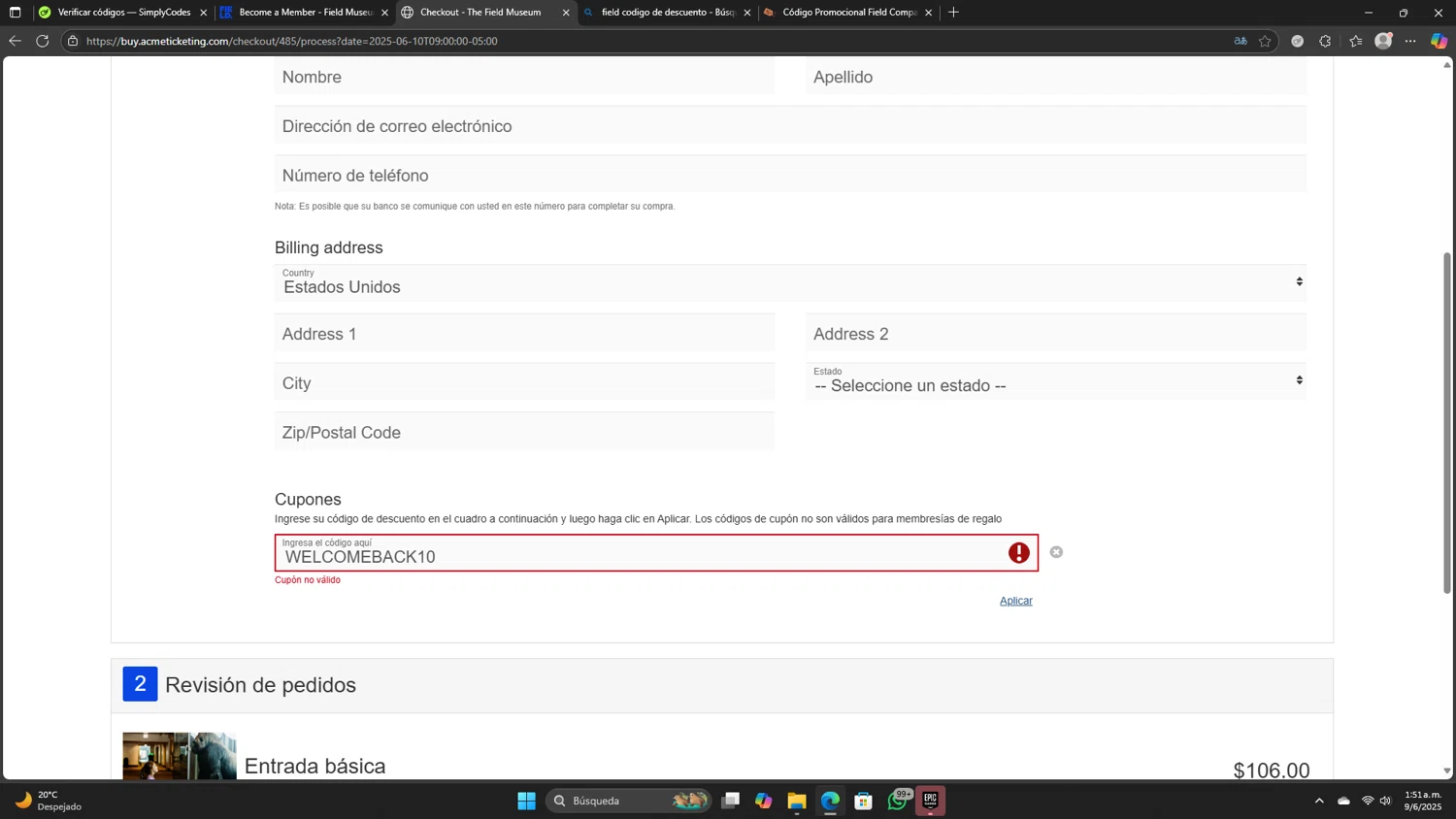Launch Copilot from the taskbar
This screenshot has width=1456, height=819.
(764, 801)
